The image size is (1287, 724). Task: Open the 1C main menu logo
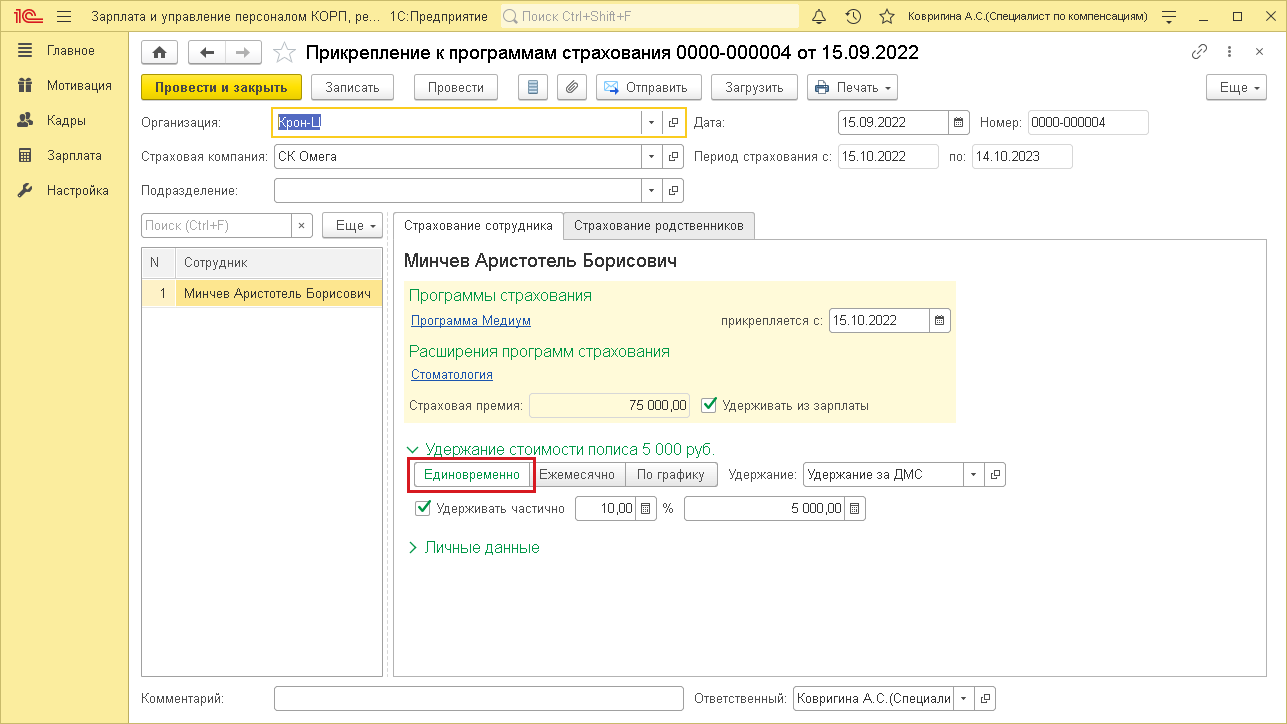pyautogui.click(x=27, y=17)
